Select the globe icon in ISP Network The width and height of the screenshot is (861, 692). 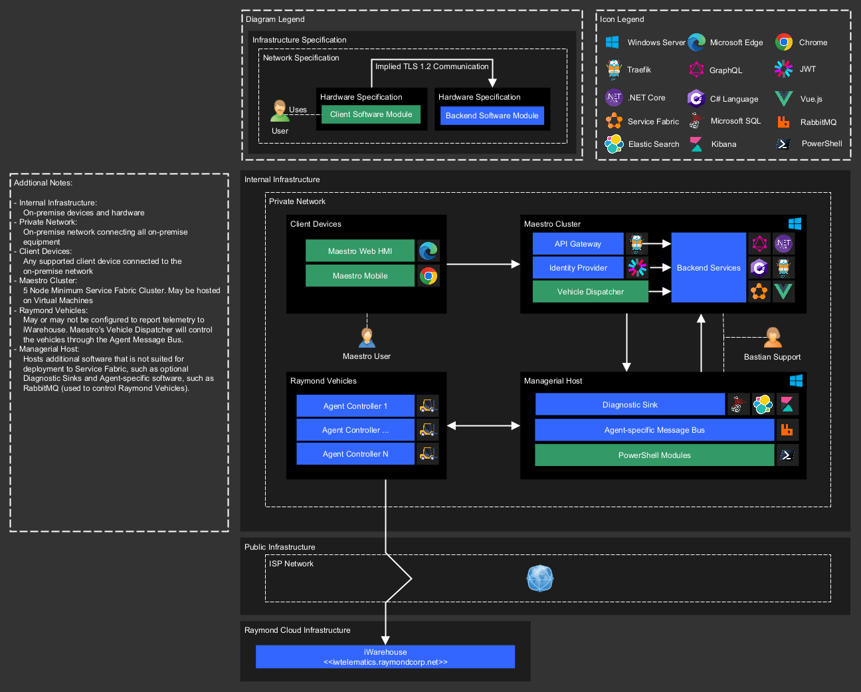pyautogui.click(x=540, y=578)
